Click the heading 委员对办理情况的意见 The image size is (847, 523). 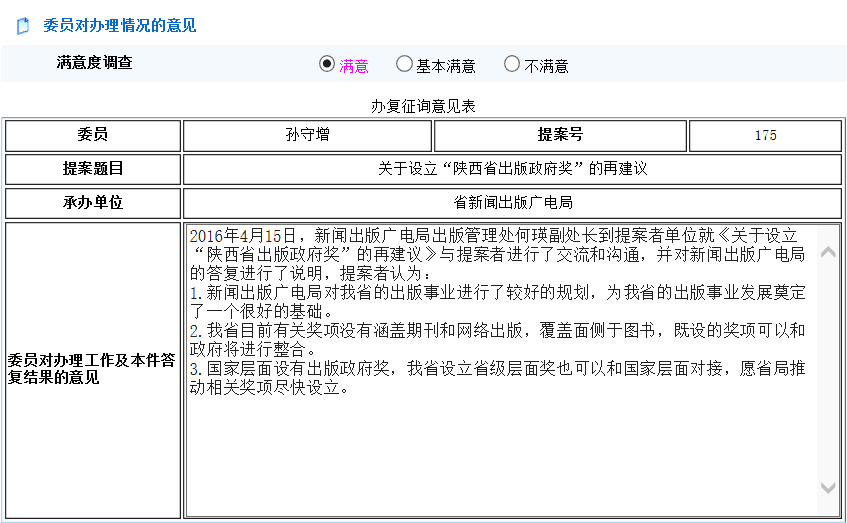coord(119,25)
